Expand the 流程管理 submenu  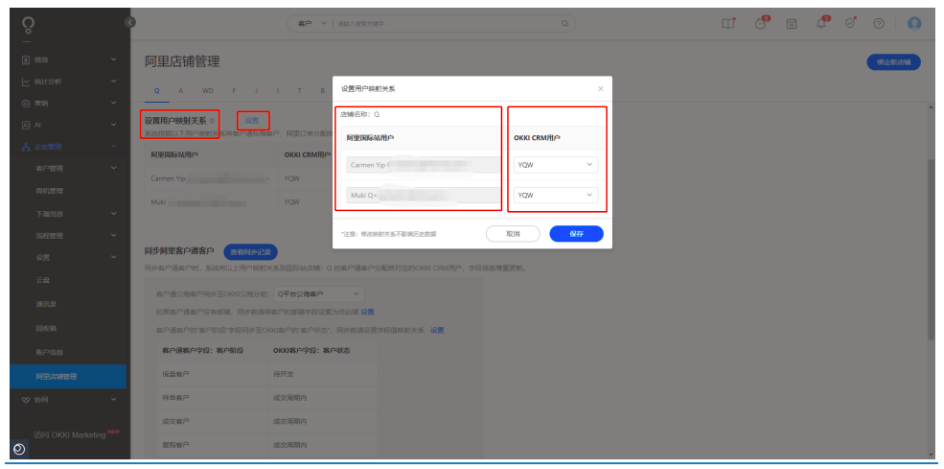(x=114, y=235)
